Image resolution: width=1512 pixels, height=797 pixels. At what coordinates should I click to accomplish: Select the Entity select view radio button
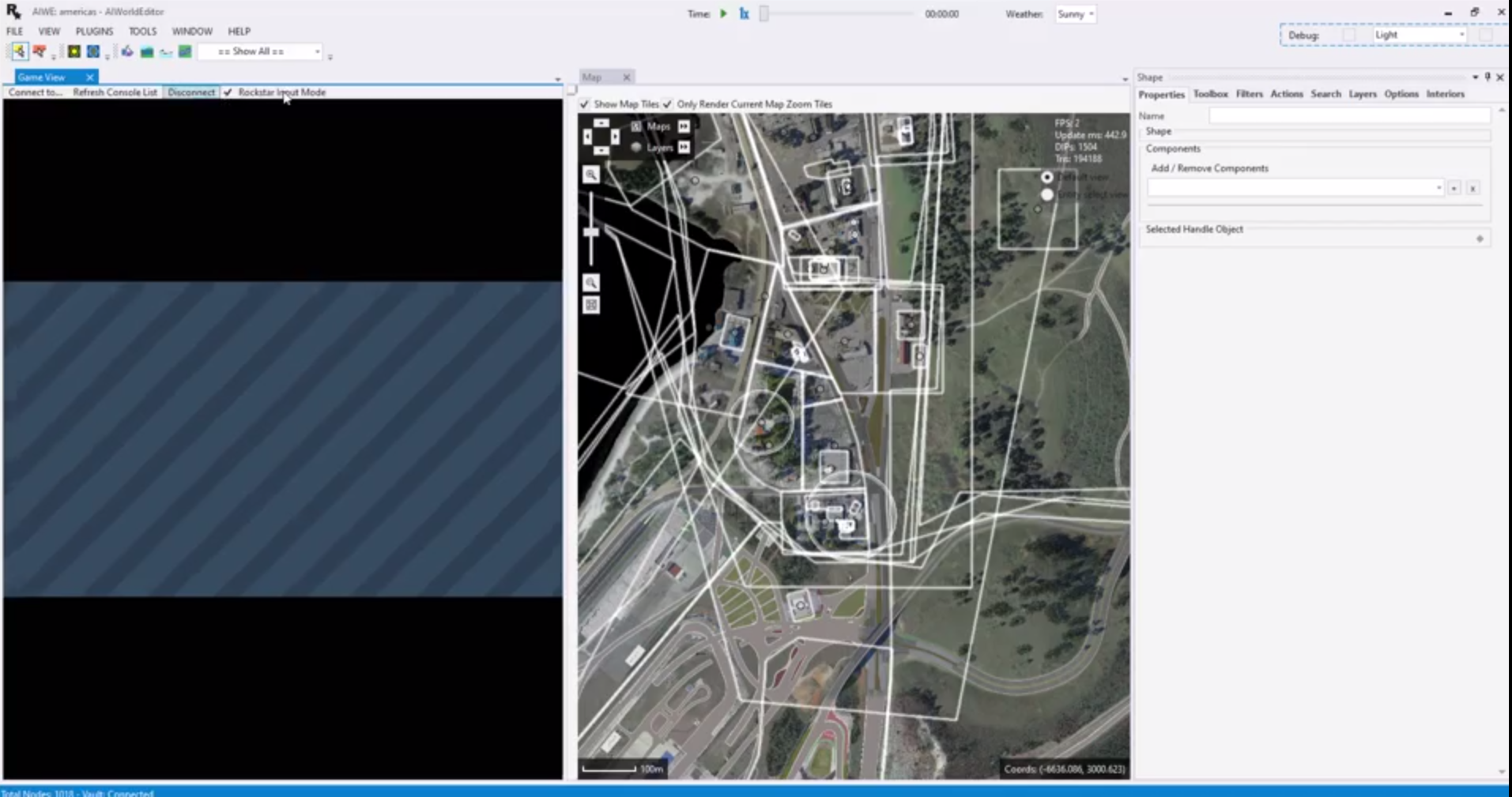1047,194
